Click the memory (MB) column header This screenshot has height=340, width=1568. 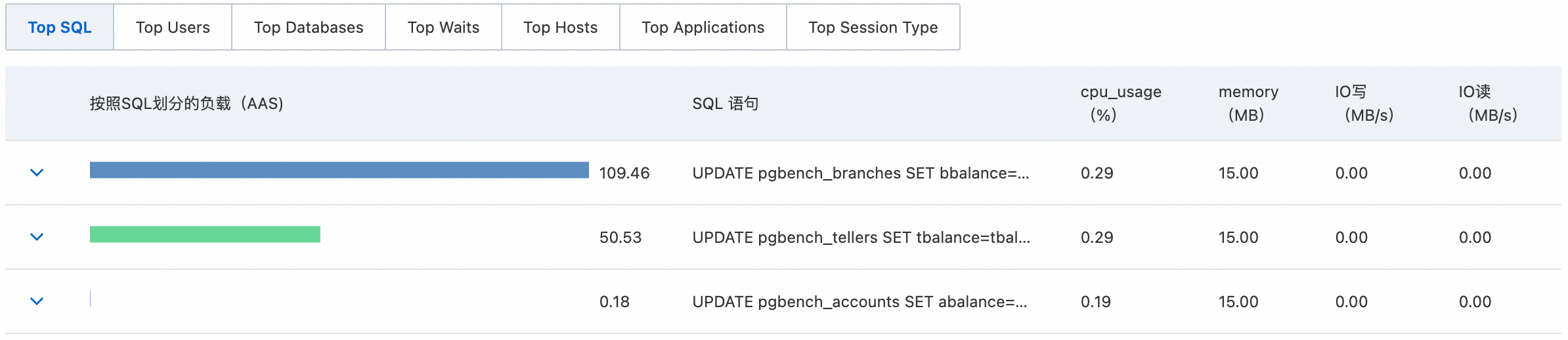(1248, 104)
